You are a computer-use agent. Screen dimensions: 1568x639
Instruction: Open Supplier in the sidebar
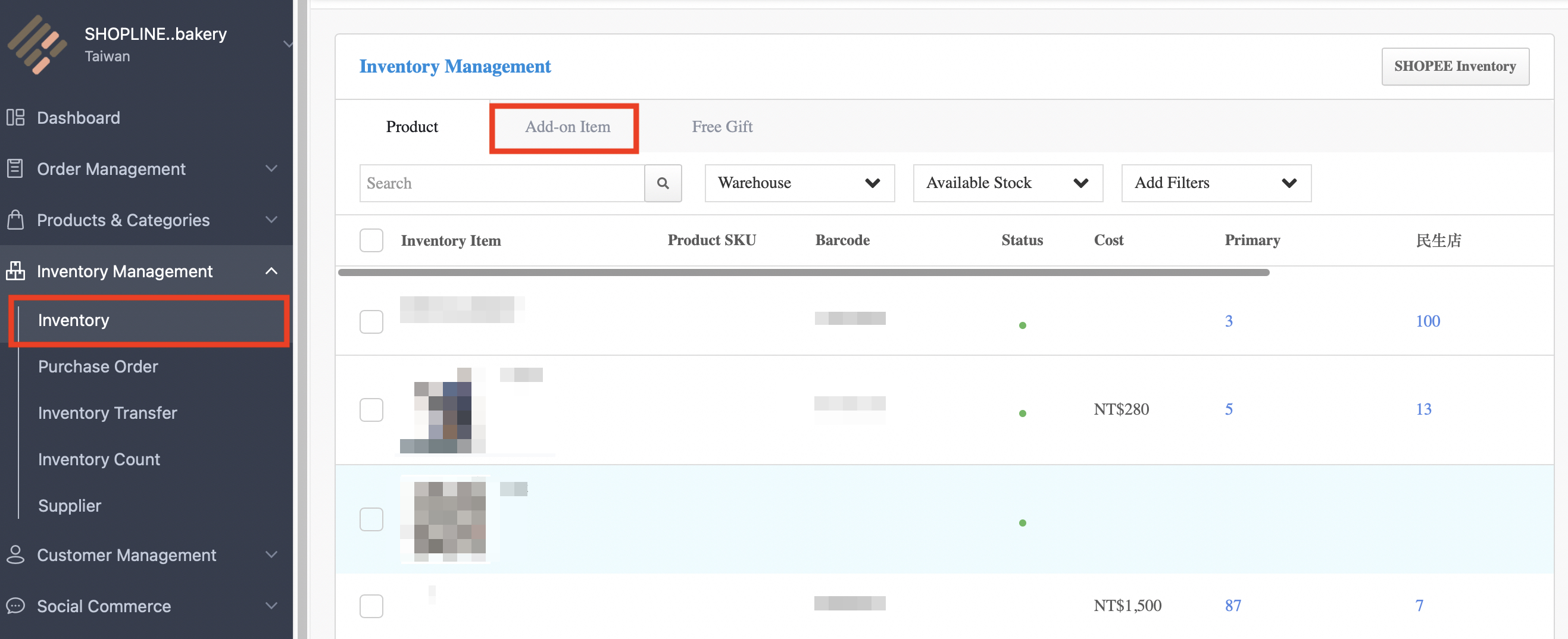point(70,505)
